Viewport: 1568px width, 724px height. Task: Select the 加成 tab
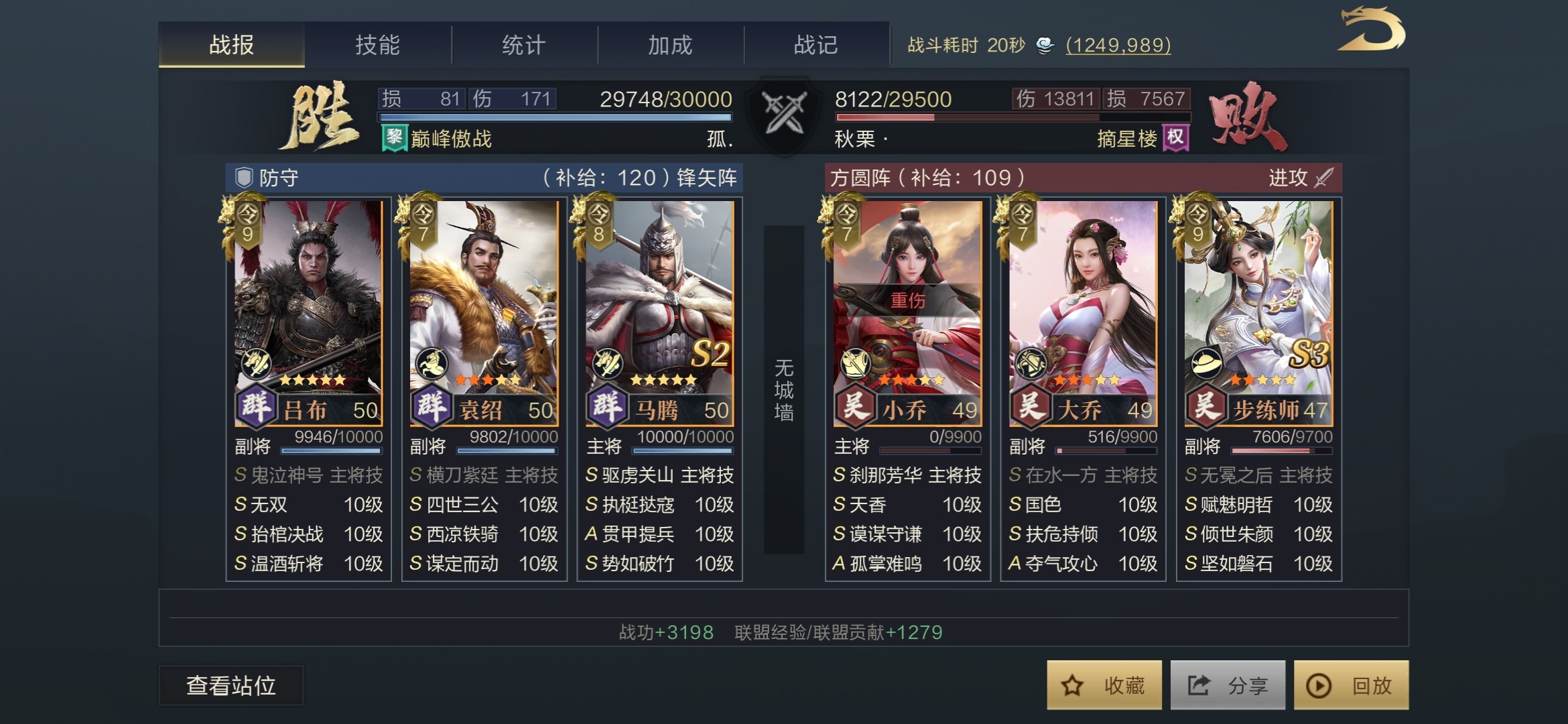(670, 45)
